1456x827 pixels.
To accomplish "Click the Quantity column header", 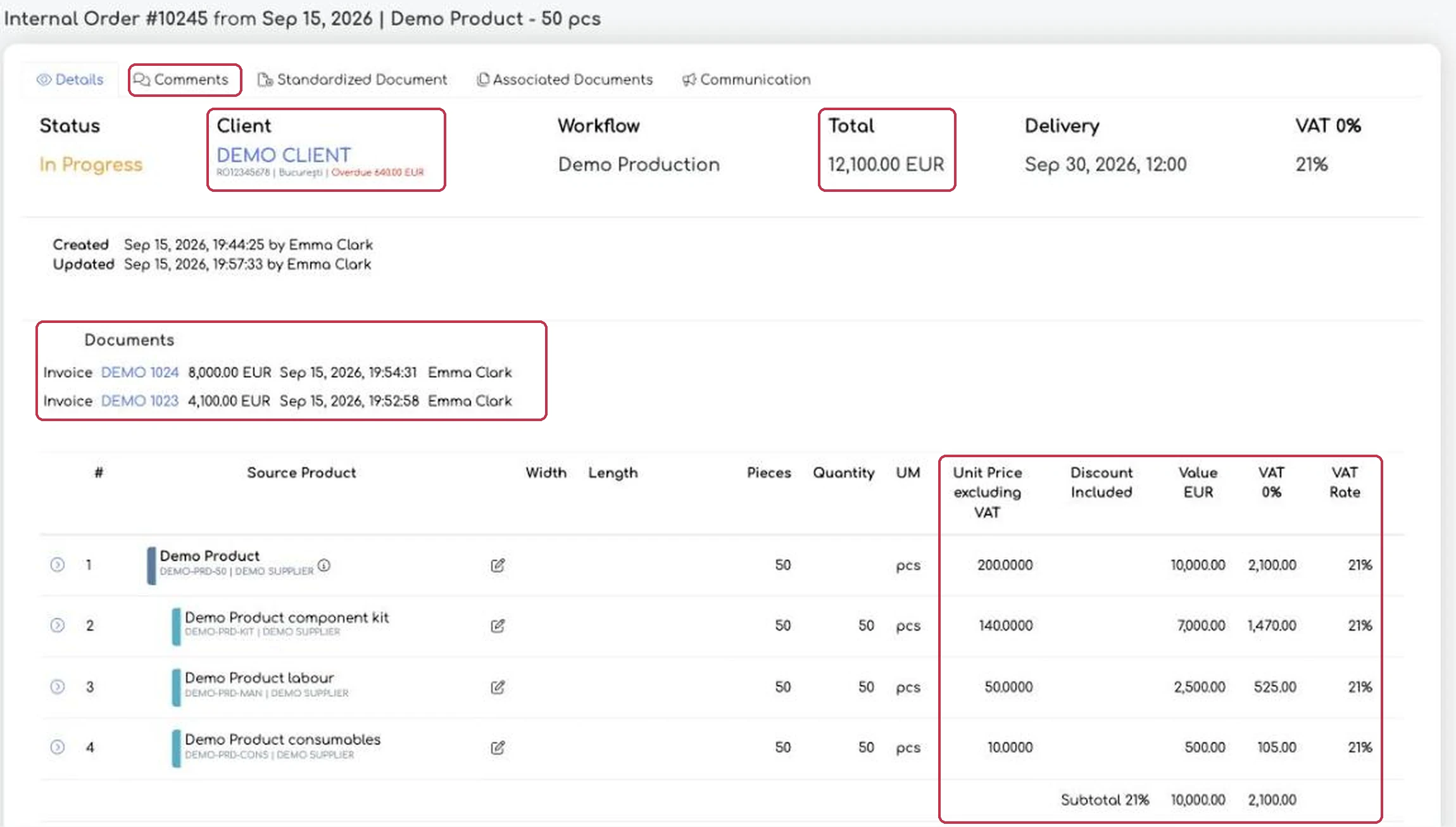I will [x=843, y=473].
